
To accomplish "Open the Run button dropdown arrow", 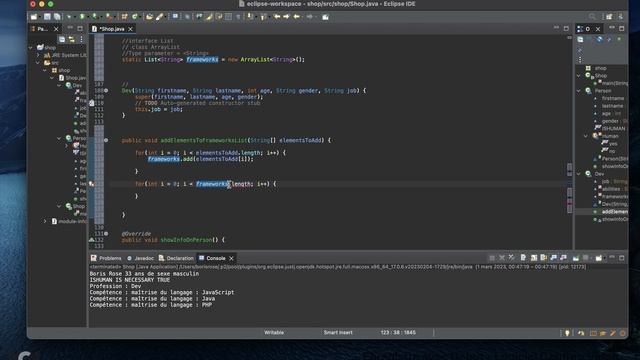I will 87,17.
